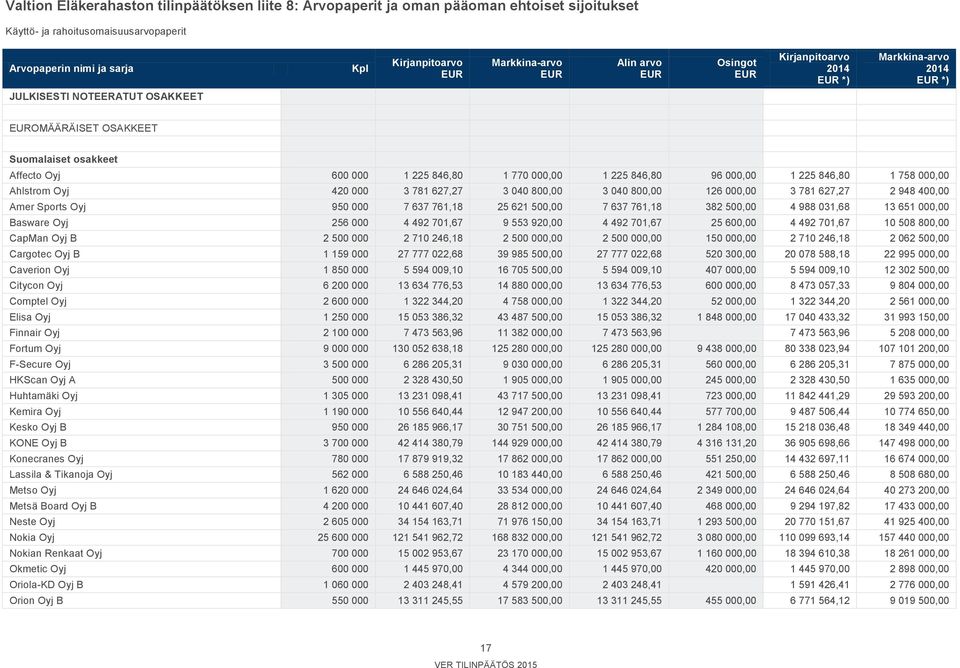Click Elisa's dividend value '1 848 000,00'
The image size is (960, 668).
click(726, 317)
